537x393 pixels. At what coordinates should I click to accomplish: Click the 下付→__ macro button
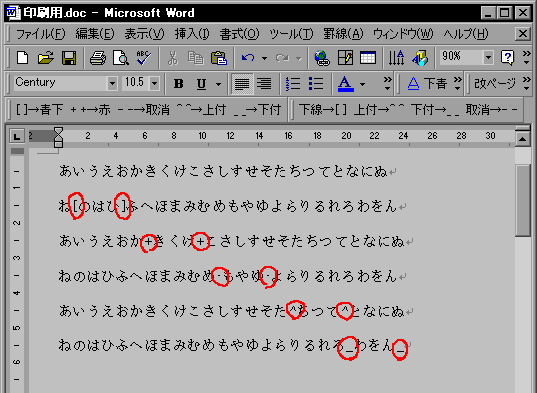(436, 110)
